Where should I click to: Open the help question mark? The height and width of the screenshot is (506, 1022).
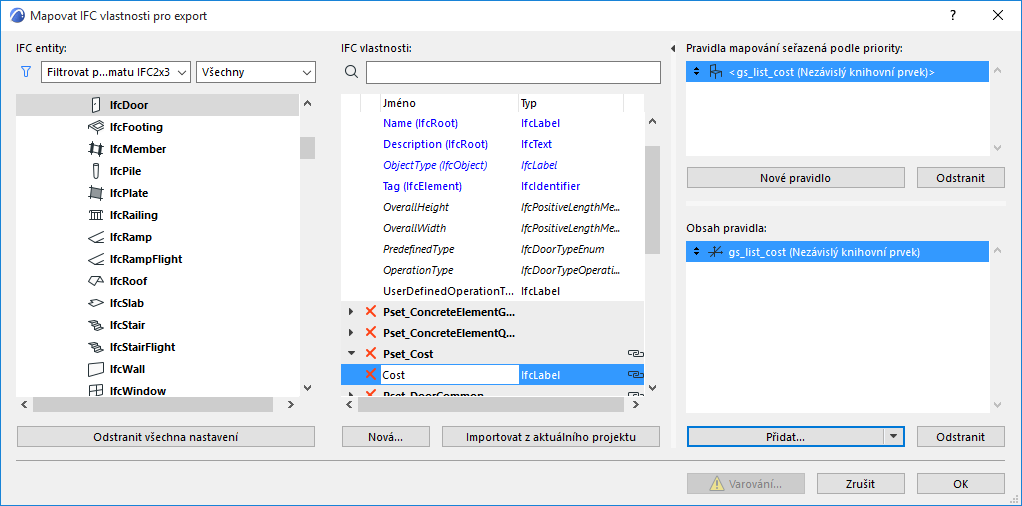pos(954,16)
